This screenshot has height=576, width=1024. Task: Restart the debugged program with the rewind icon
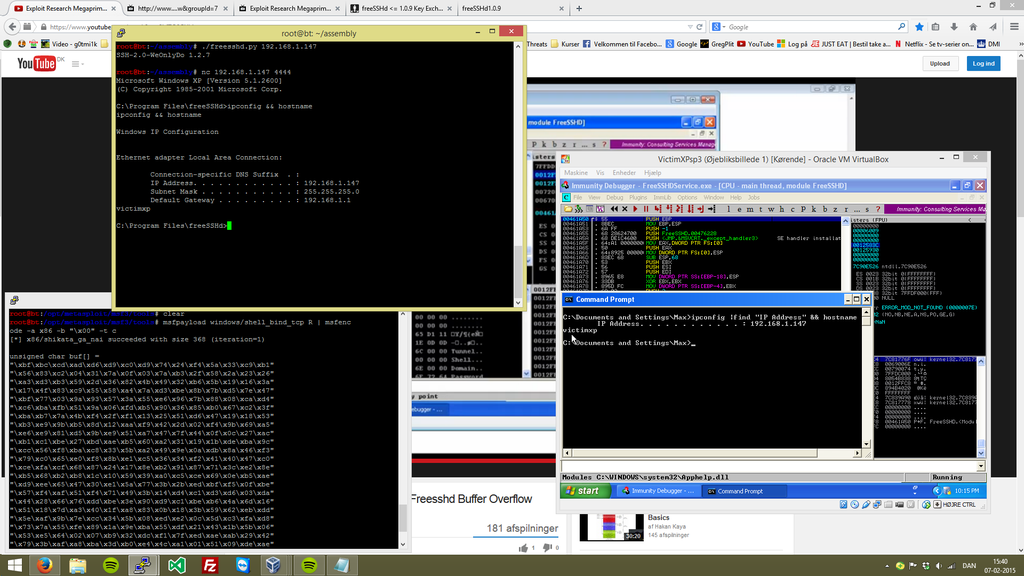[x=614, y=208]
